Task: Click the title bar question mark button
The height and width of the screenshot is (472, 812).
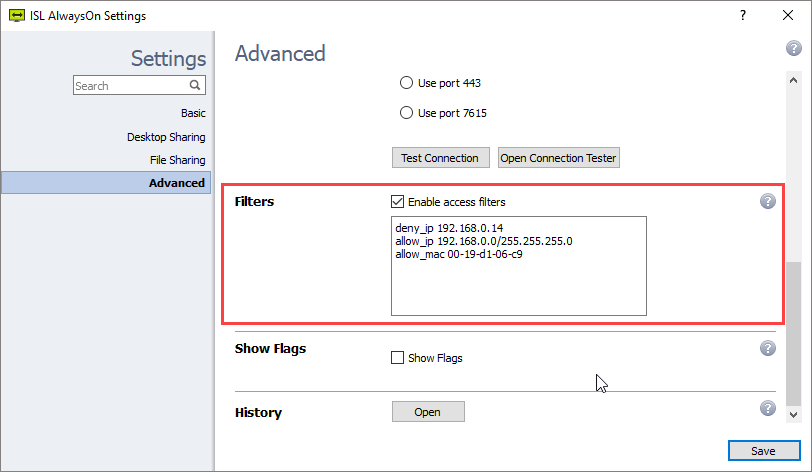Action: [x=743, y=15]
